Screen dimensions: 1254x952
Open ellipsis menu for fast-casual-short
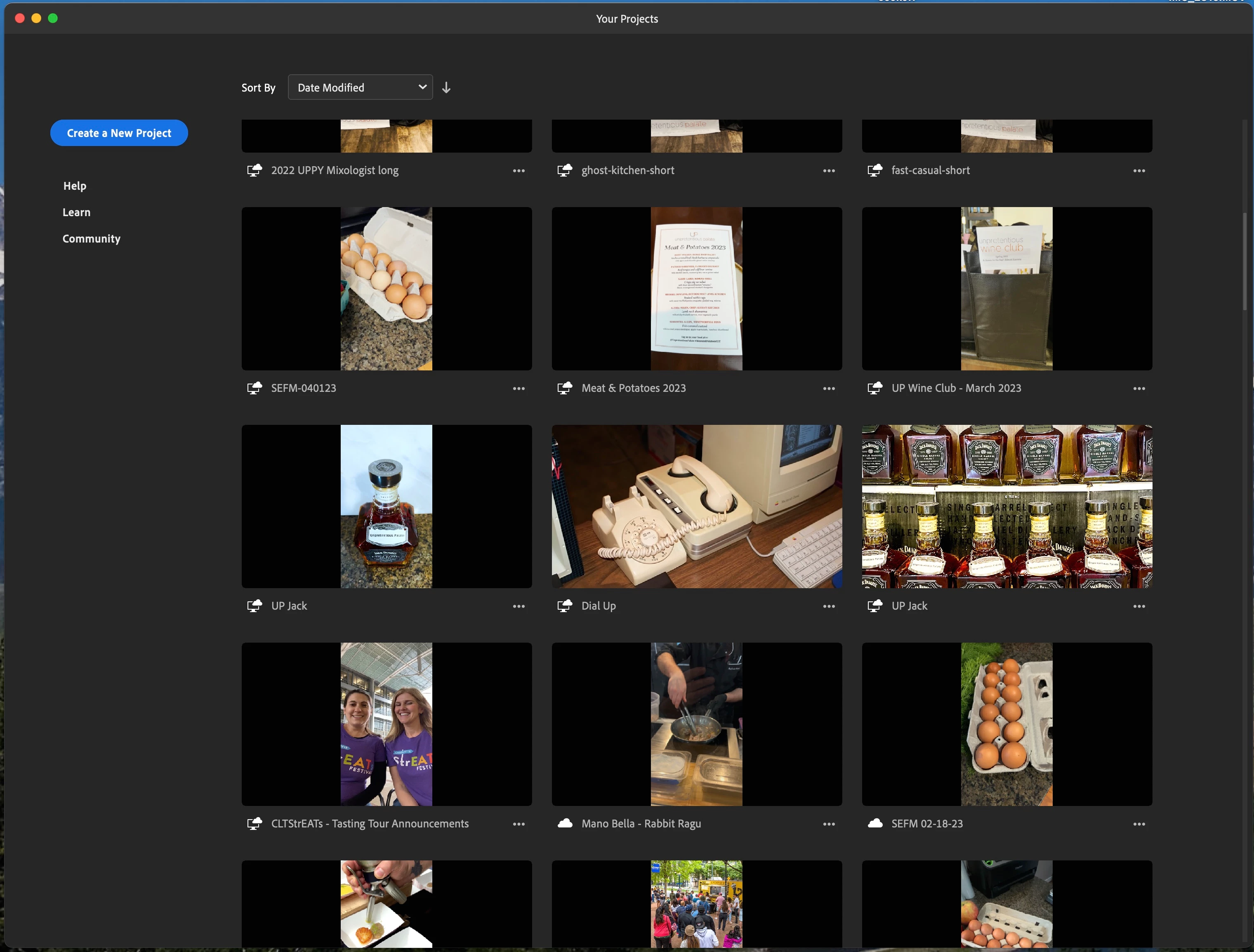click(1138, 171)
